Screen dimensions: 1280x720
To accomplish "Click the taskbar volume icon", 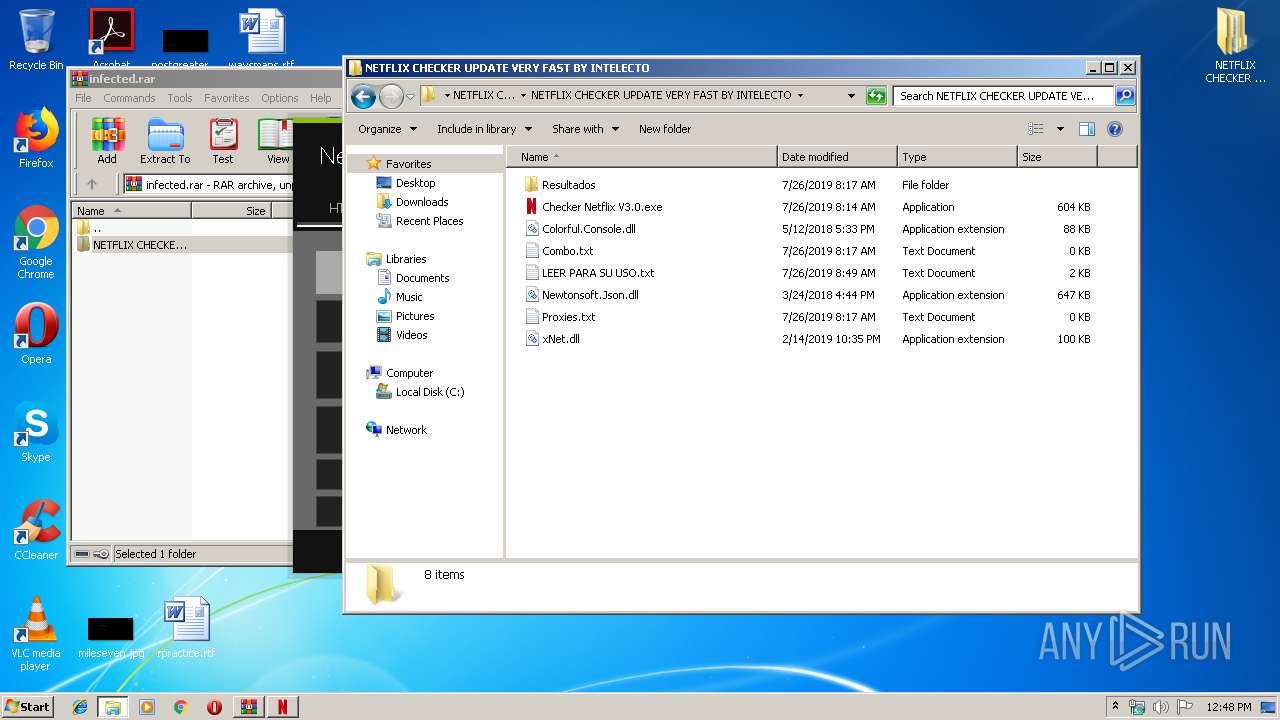I will click(1161, 707).
